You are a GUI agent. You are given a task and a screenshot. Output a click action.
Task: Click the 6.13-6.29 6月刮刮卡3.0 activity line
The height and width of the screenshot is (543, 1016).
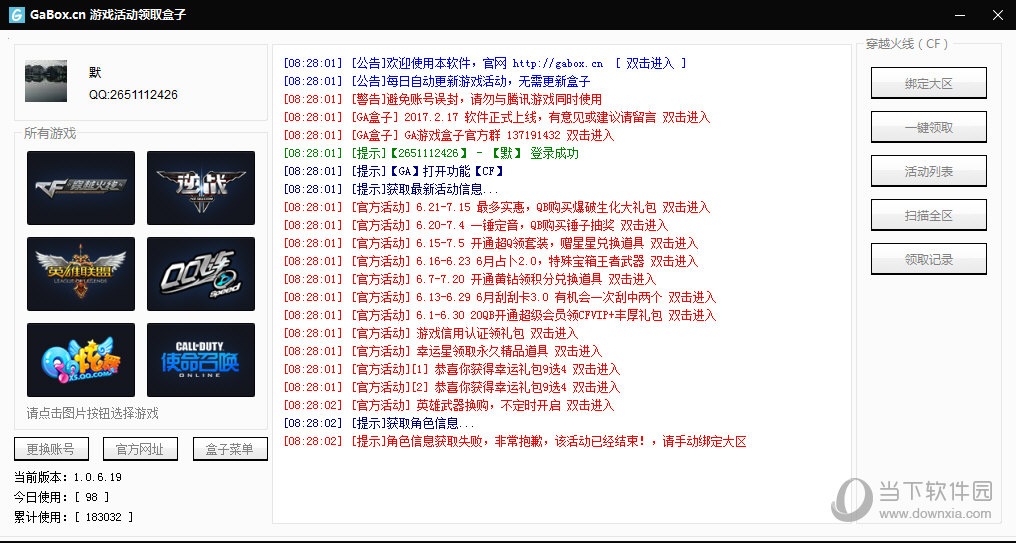click(x=500, y=297)
